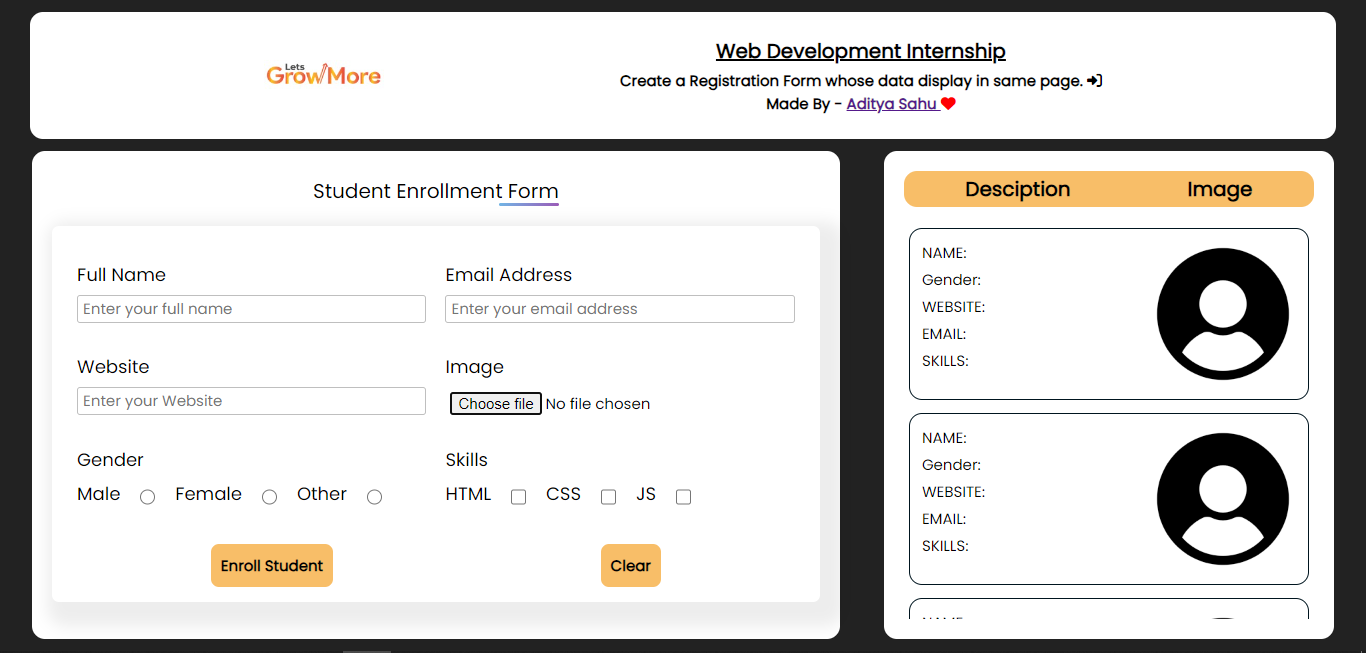Viewport: 1366px width, 653px height.
Task: Enable the CSS skill checkbox
Action: click(608, 496)
